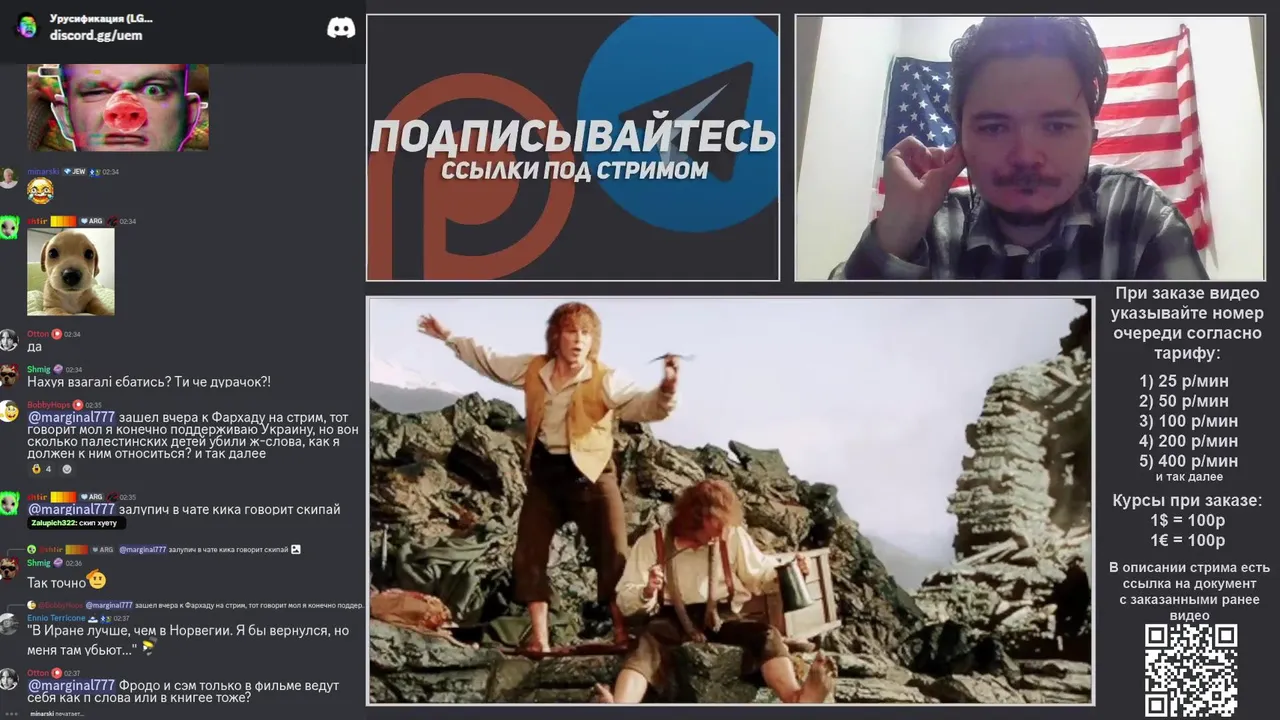Screen dimensions: 1280x720
Task: Click the '5) 400 р/мин' tariff line
Action: click(1188, 461)
